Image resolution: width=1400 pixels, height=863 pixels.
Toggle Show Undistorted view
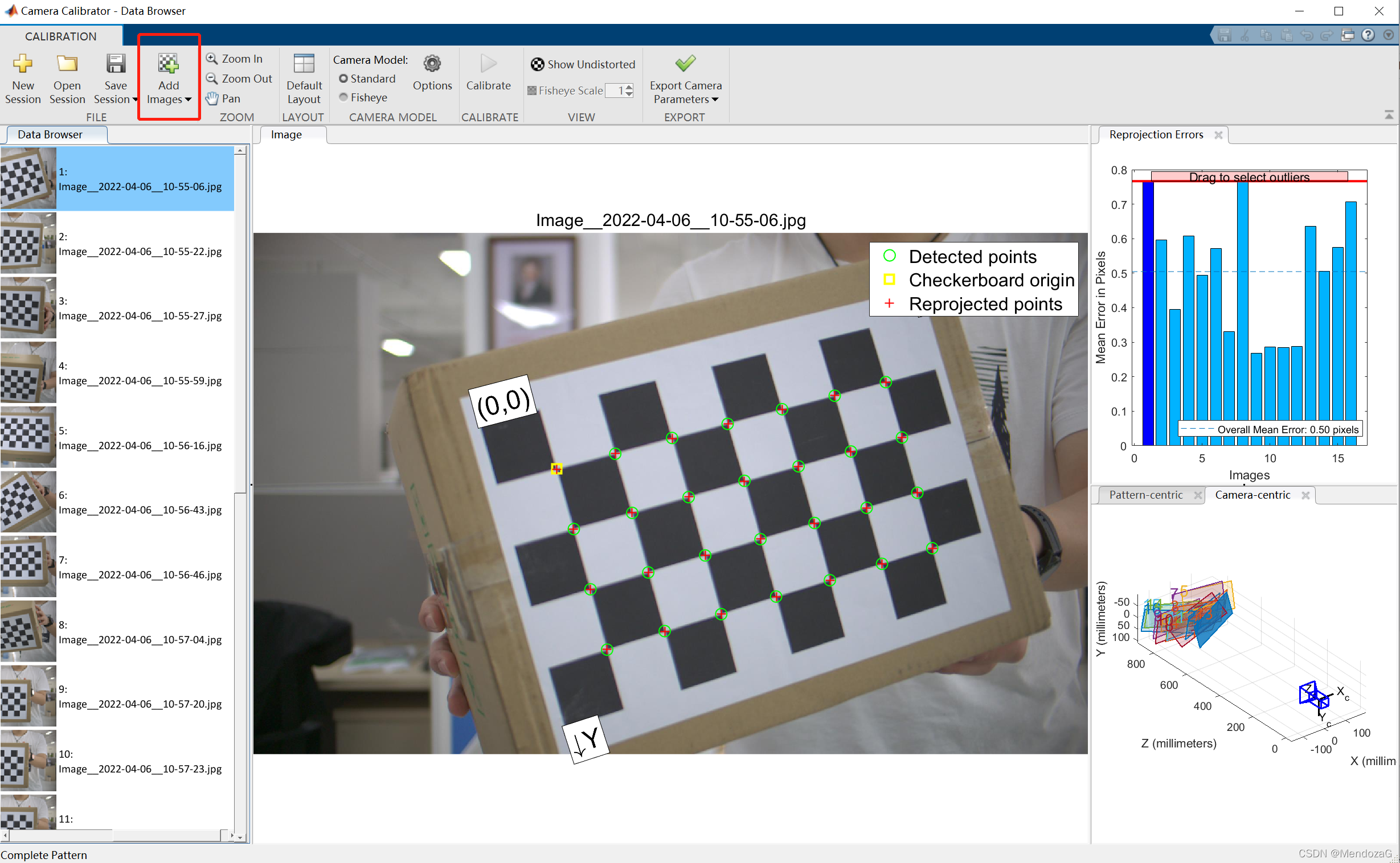tap(583, 64)
